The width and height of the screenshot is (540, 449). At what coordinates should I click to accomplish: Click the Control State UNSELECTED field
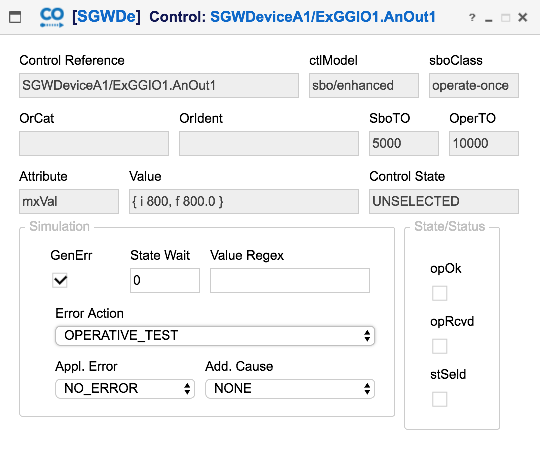click(444, 201)
